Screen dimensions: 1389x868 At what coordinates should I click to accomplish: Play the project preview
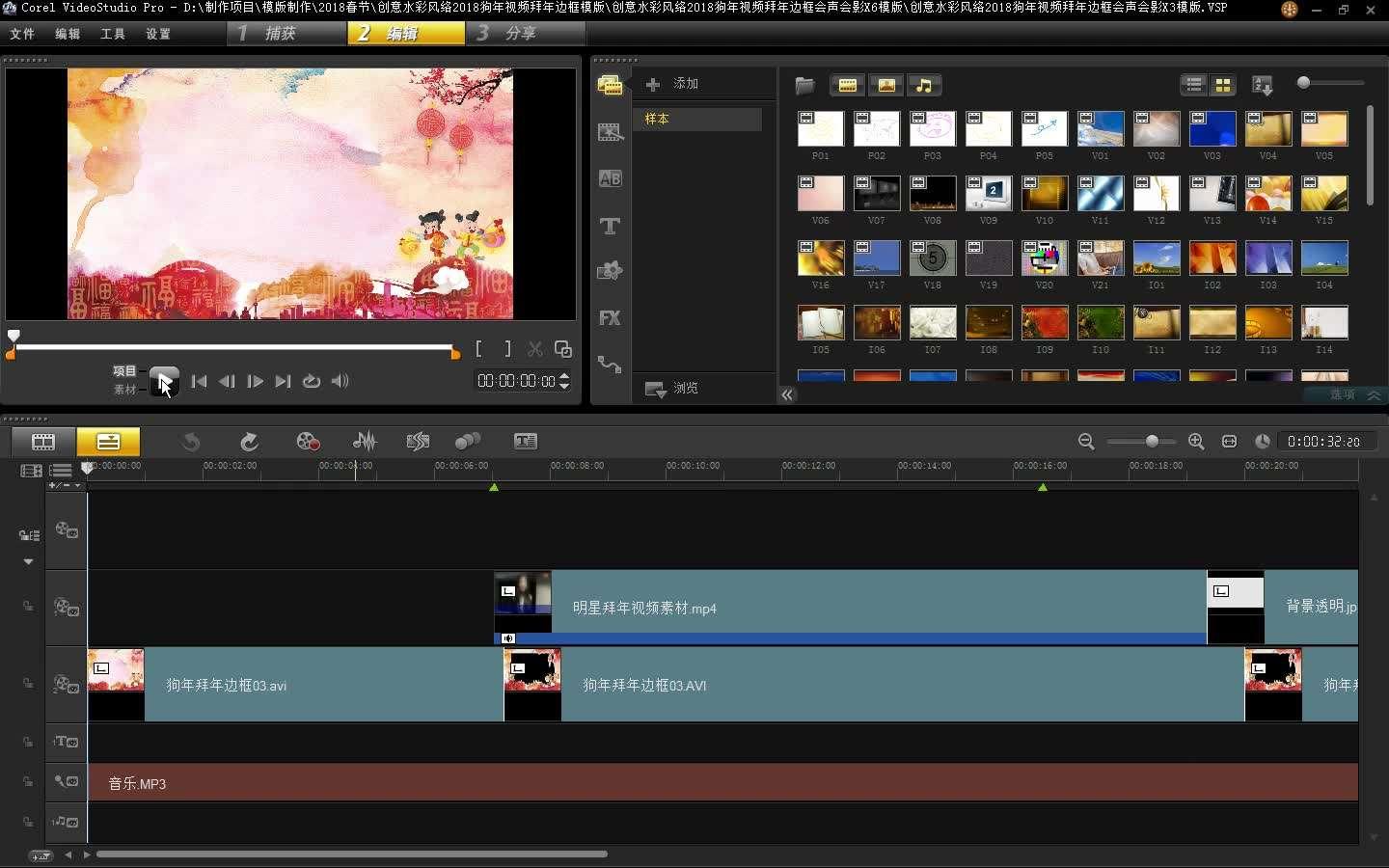coord(164,380)
